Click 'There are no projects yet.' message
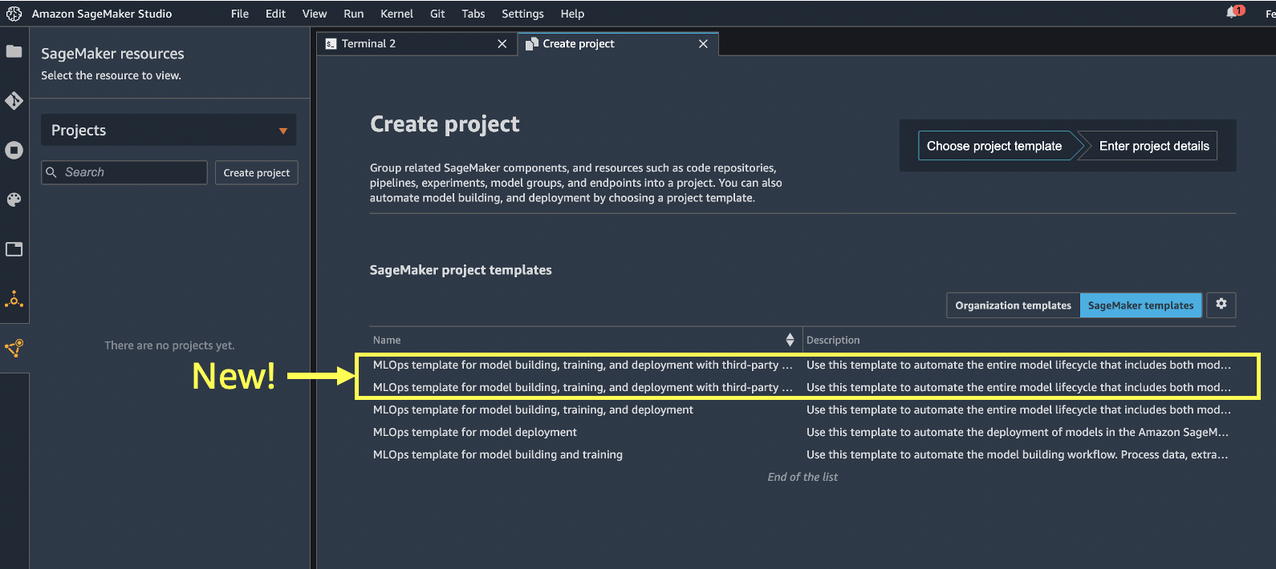The width and height of the screenshot is (1276, 569). coord(170,346)
